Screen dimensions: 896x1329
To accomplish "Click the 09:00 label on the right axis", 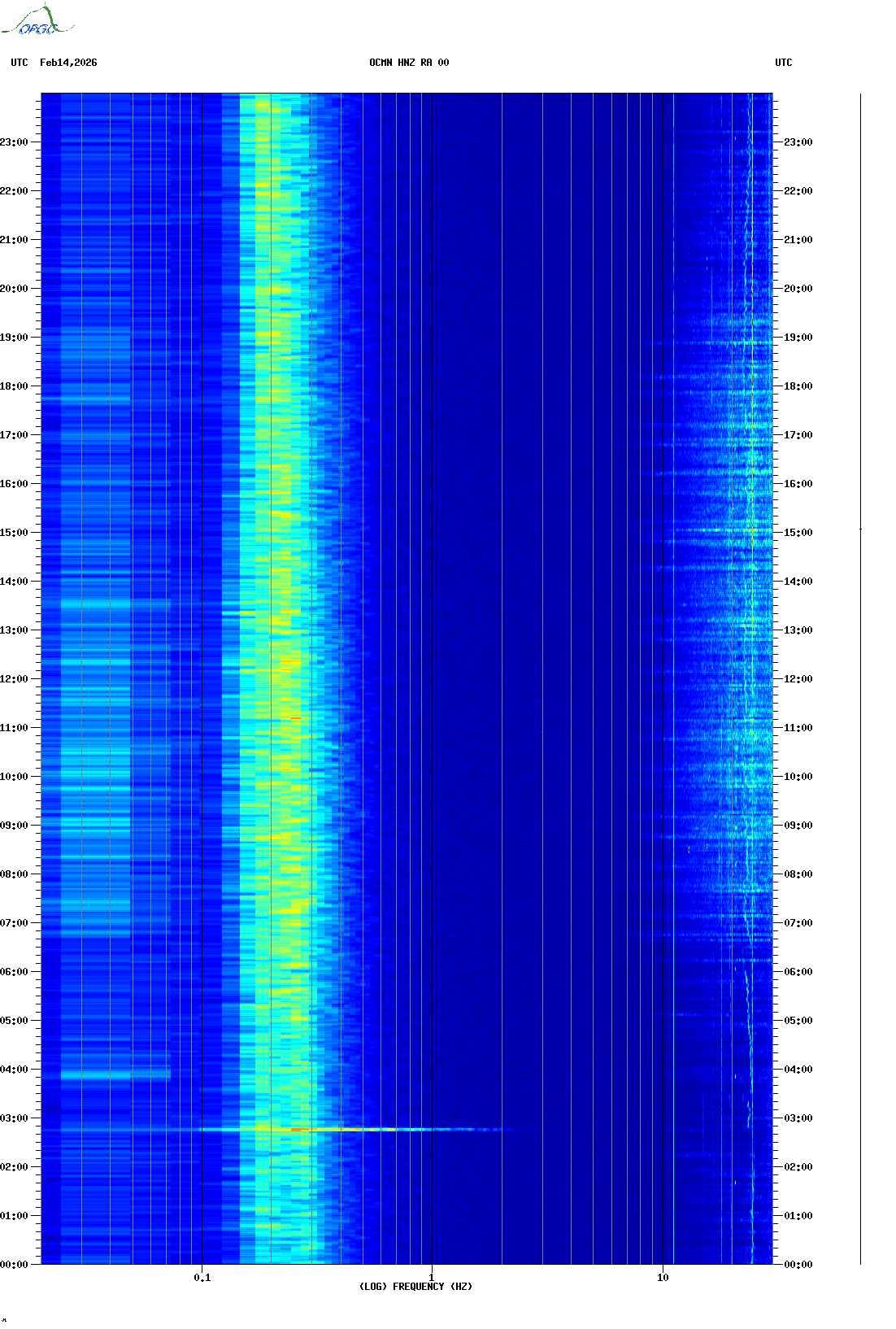I will pyautogui.click(x=798, y=826).
